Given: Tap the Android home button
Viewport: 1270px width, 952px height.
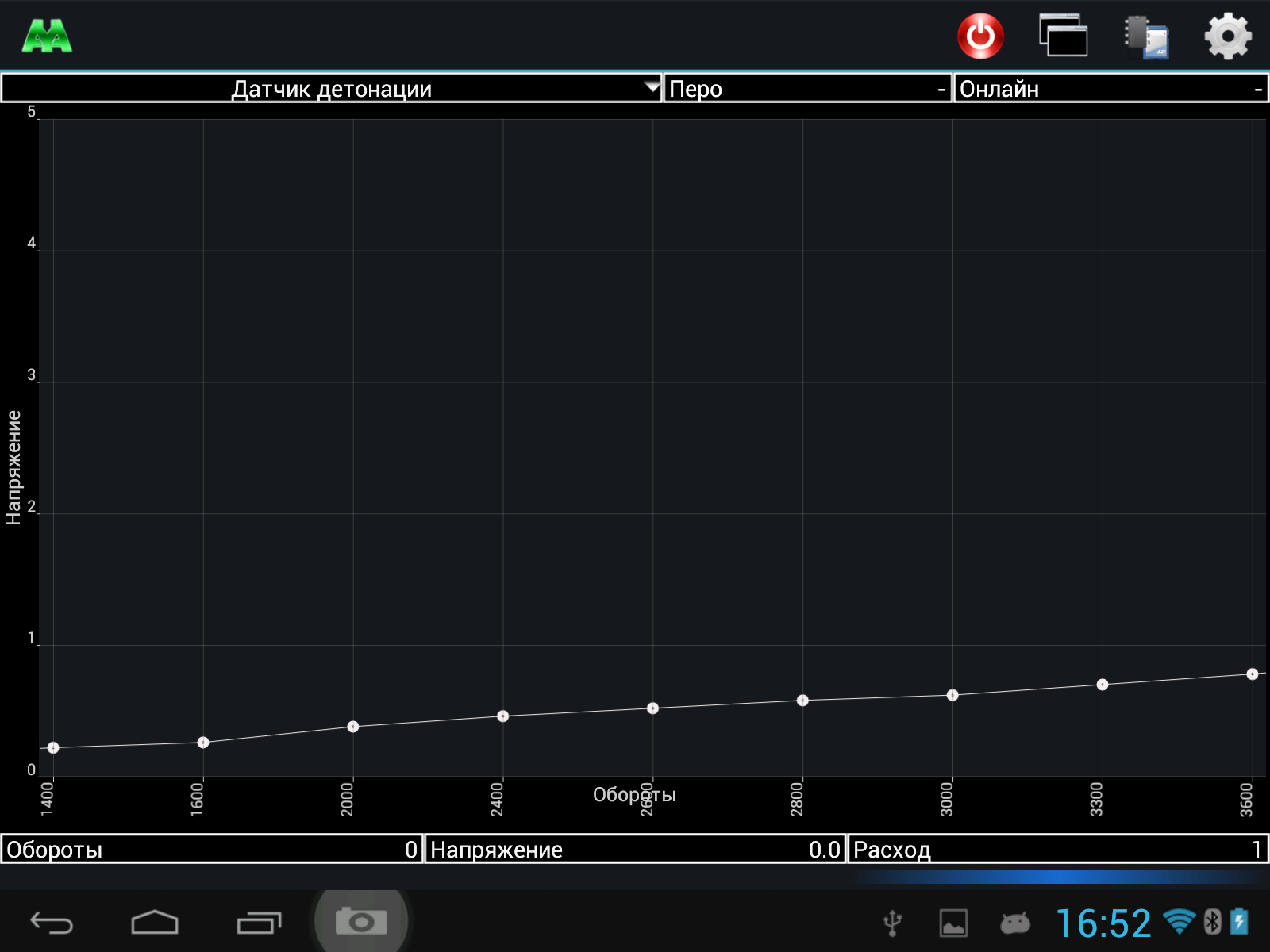Looking at the screenshot, I should tap(155, 923).
